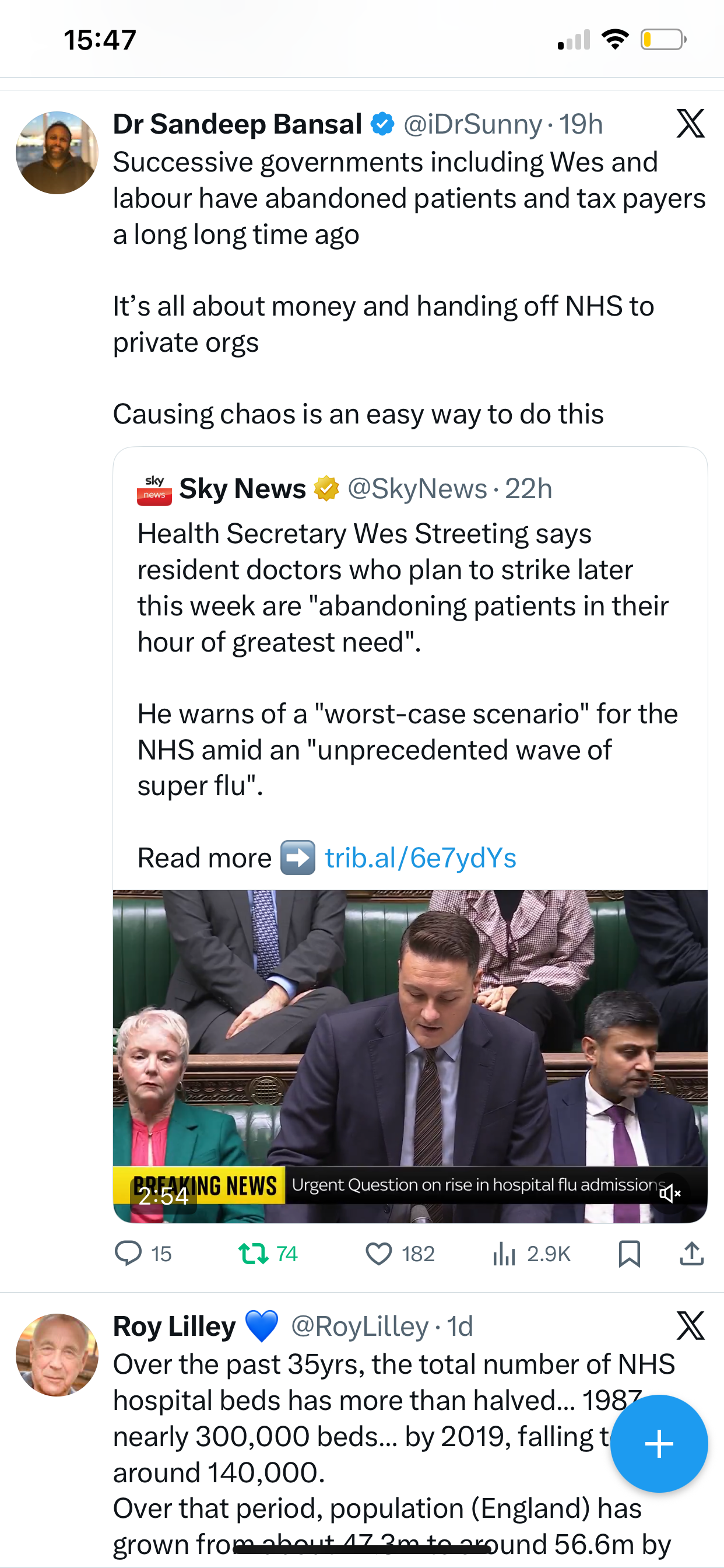Like the tweet using the heart icon
The image size is (724, 1568).
coord(378,1254)
